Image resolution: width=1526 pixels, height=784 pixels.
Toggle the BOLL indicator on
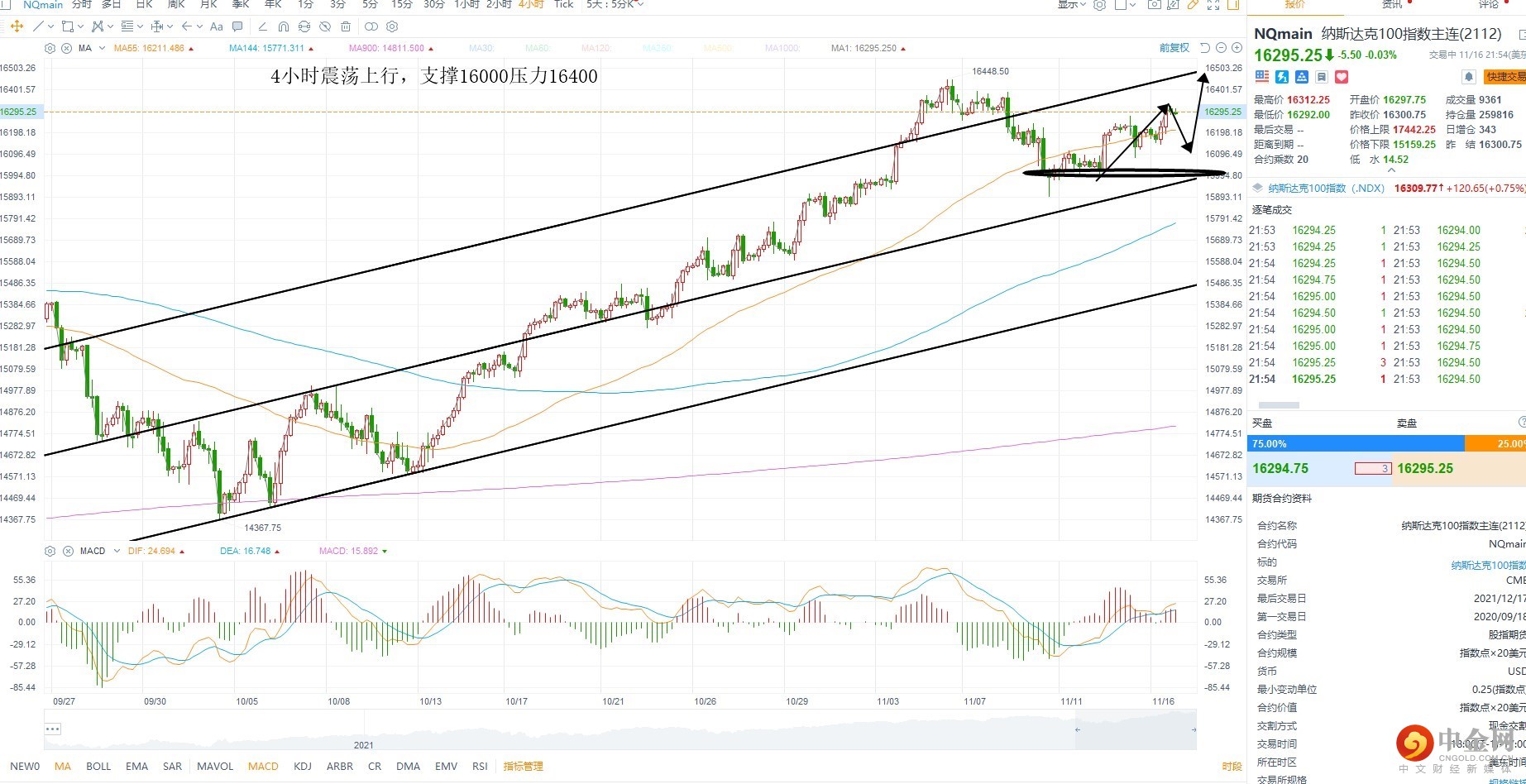98,766
